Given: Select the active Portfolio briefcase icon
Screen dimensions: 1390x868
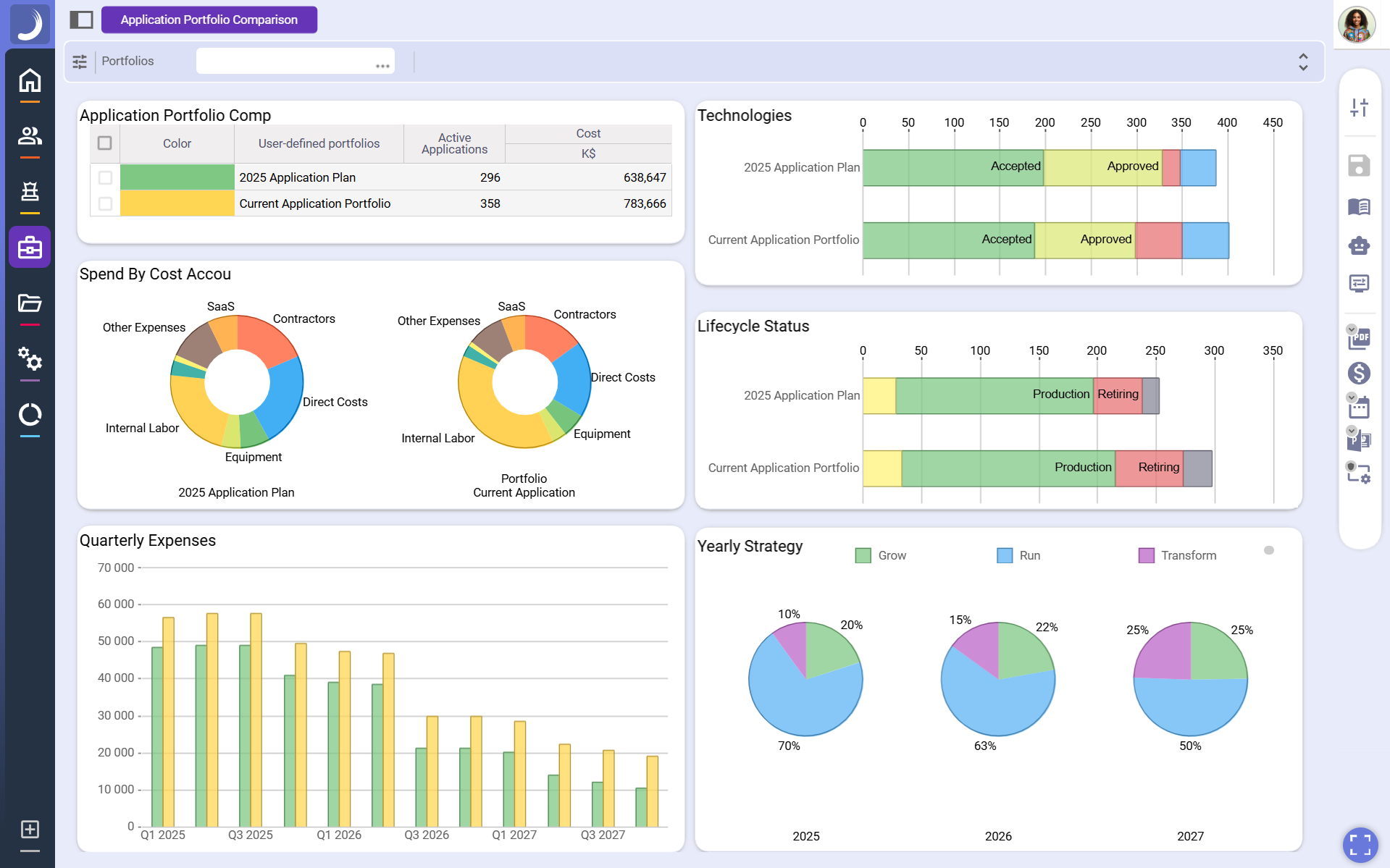Looking at the screenshot, I should pyautogui.click(x=29, y=247).
